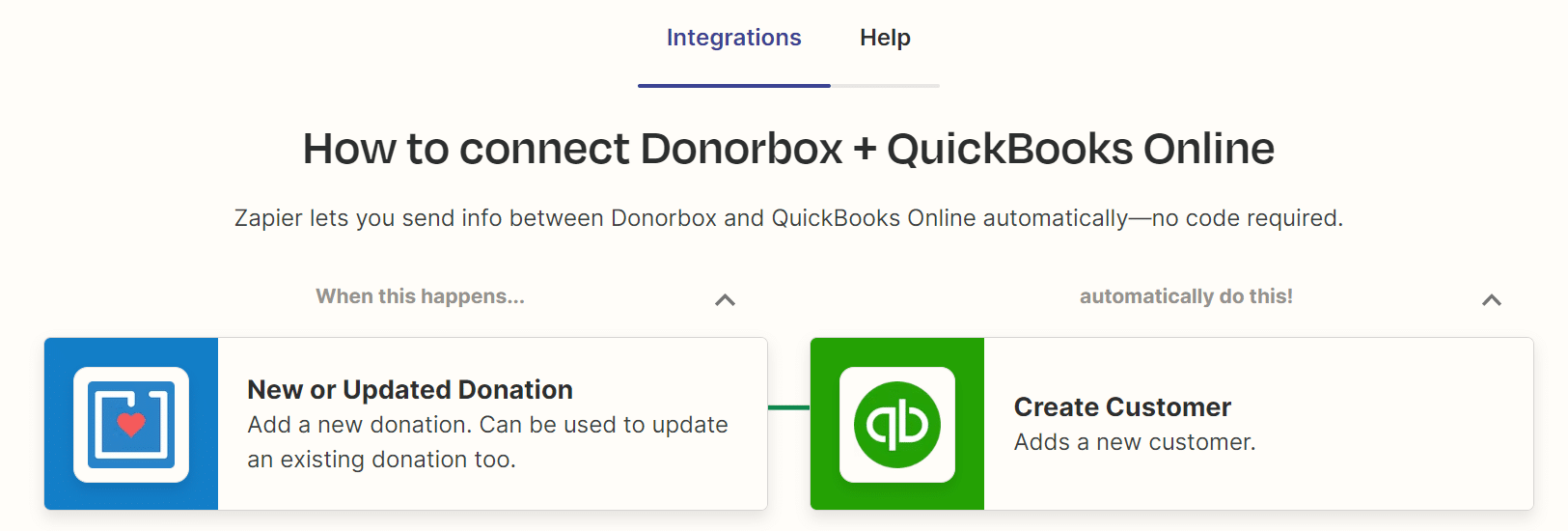The height and width of the screenshot is (531, 1568).
Task: Collapse the 'When this happens...' chevron
Action: tap(725, 300)
